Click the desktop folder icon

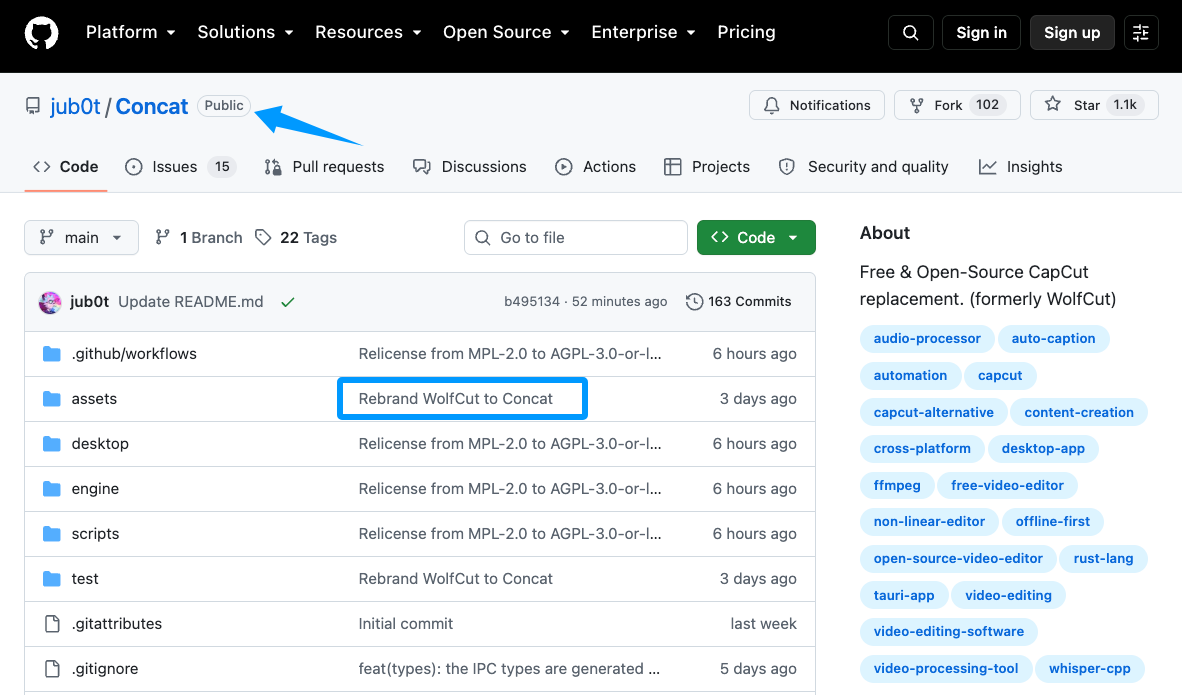coord(51,444)
